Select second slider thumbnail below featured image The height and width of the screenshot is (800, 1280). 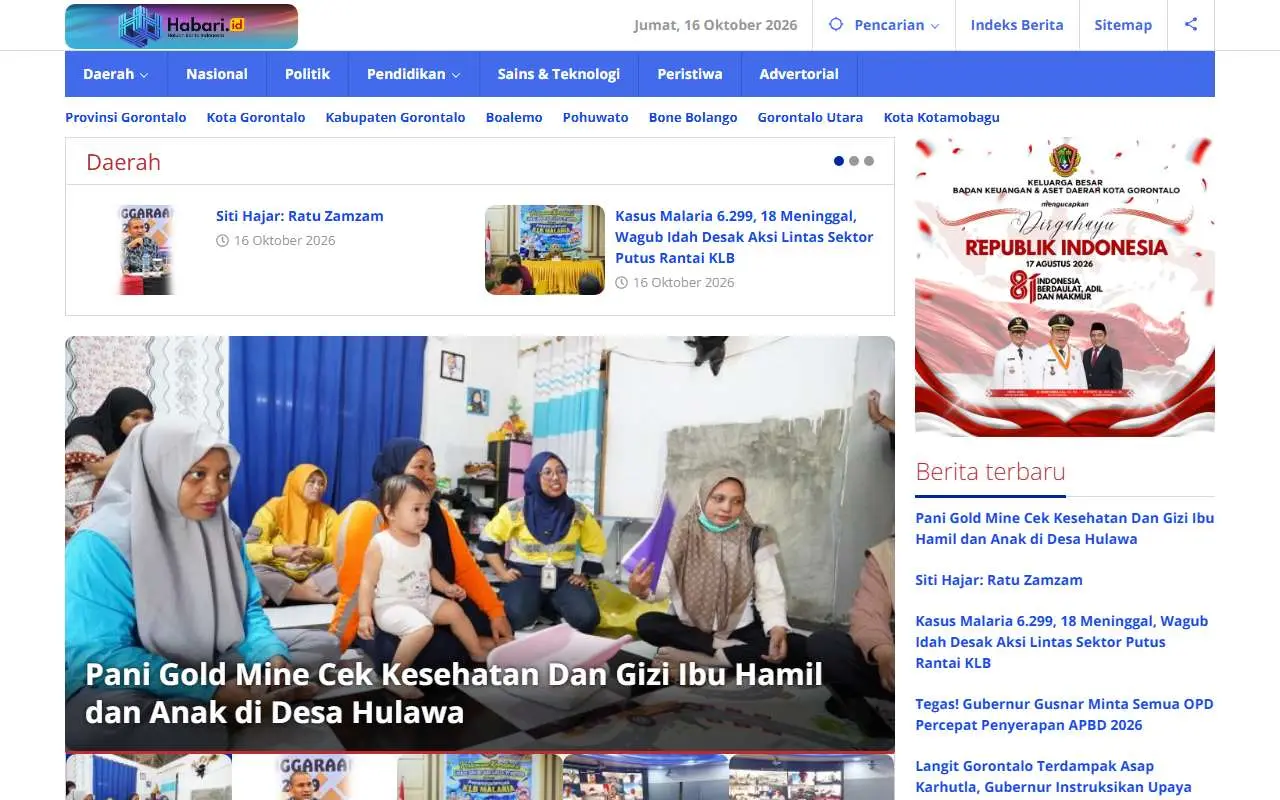pyautogui.click(x=314, y=777)
